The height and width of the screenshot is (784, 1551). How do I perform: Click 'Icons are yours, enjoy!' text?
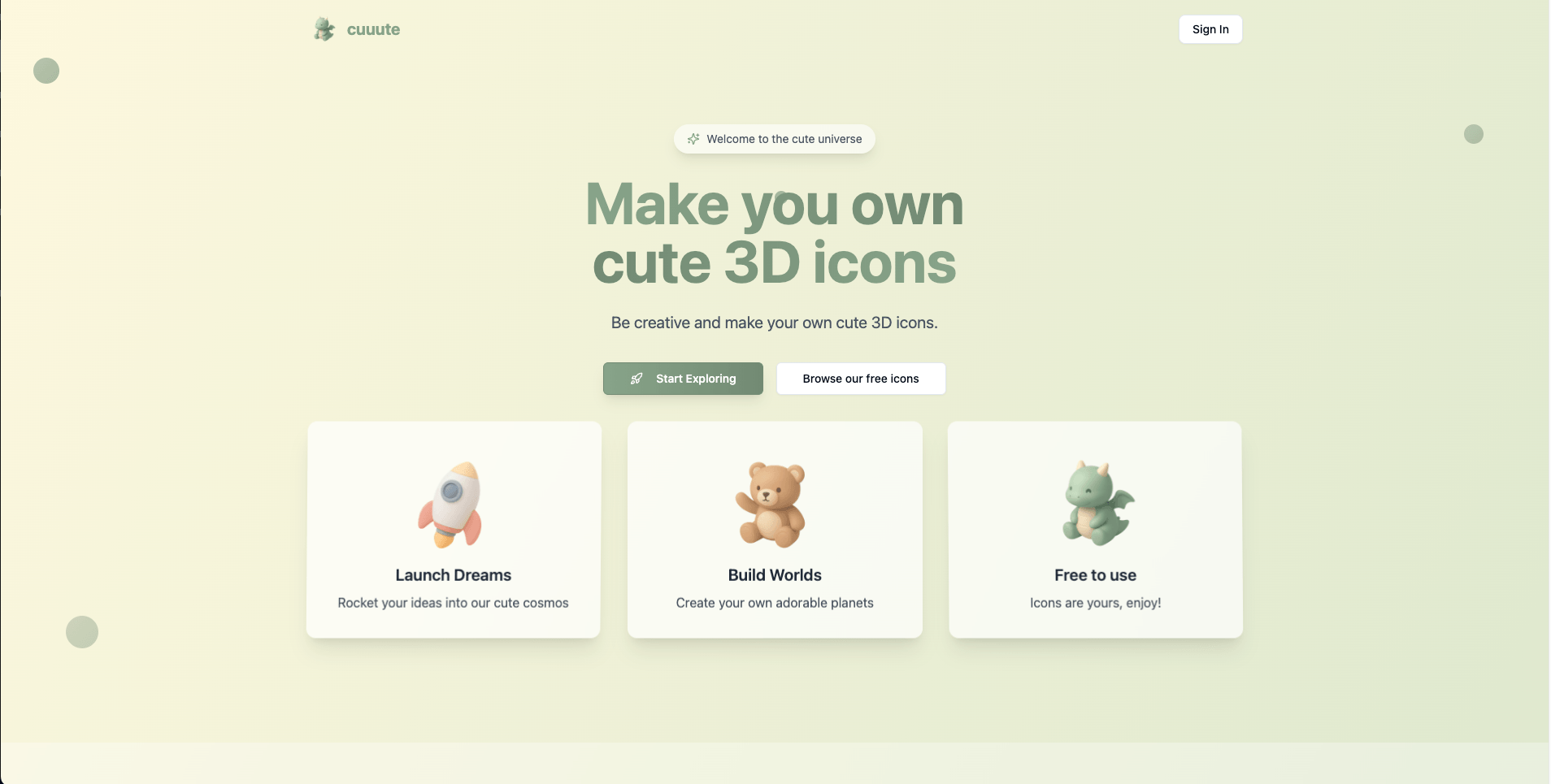(1095, 603)
